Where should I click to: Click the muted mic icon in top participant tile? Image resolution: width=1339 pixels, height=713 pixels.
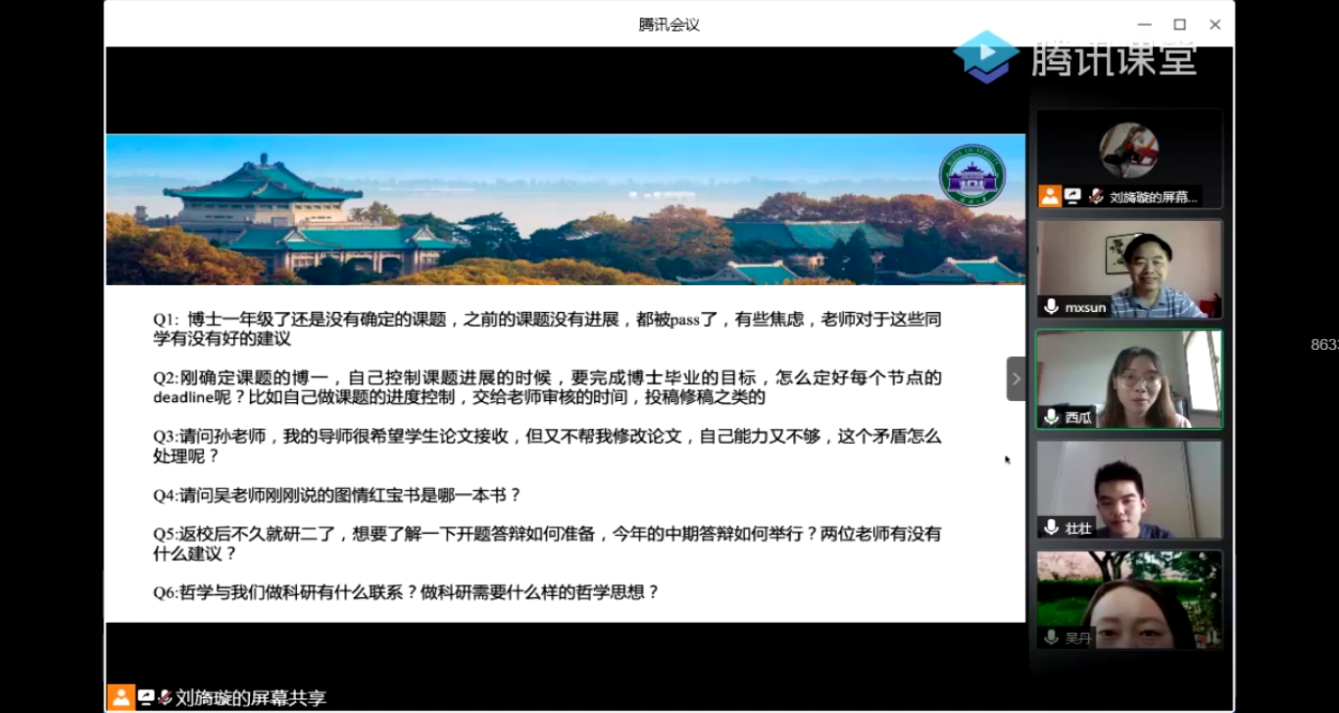pyautogui.click(x=1096, y=197)
